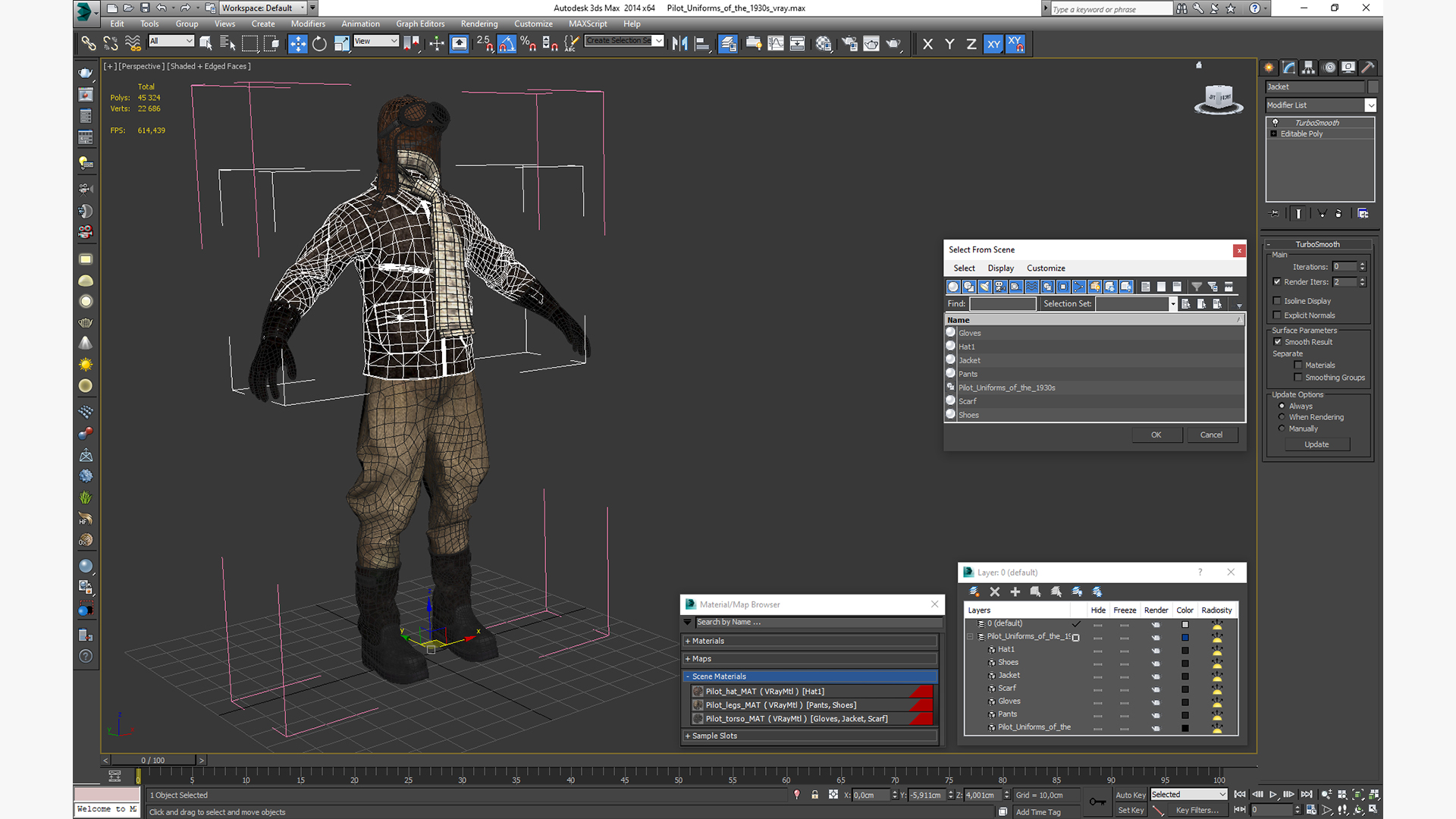Open the Create command panel tab
Viewport: 1456px width, 819px height.
tap(1269, 67)
